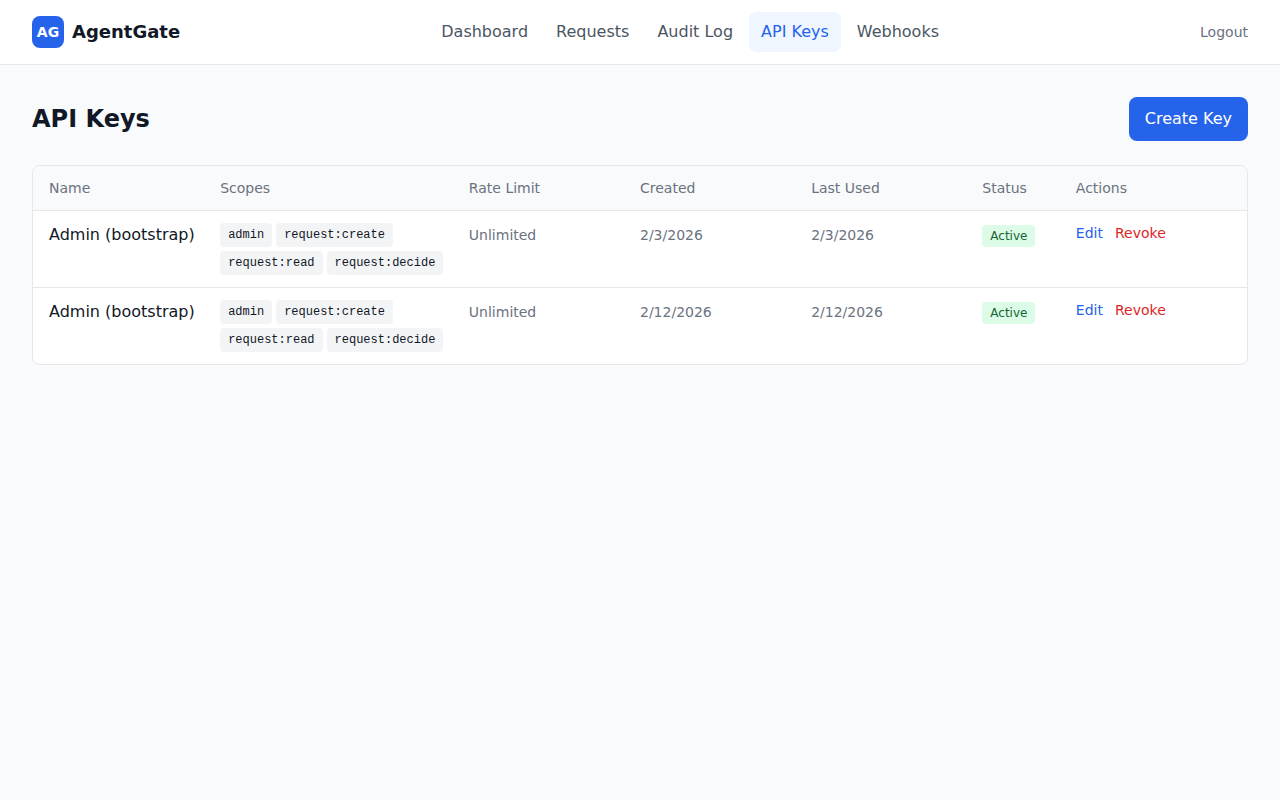Screen dimensions: 1280x800
Task: Click the Name column header
Action: [70, 188]
